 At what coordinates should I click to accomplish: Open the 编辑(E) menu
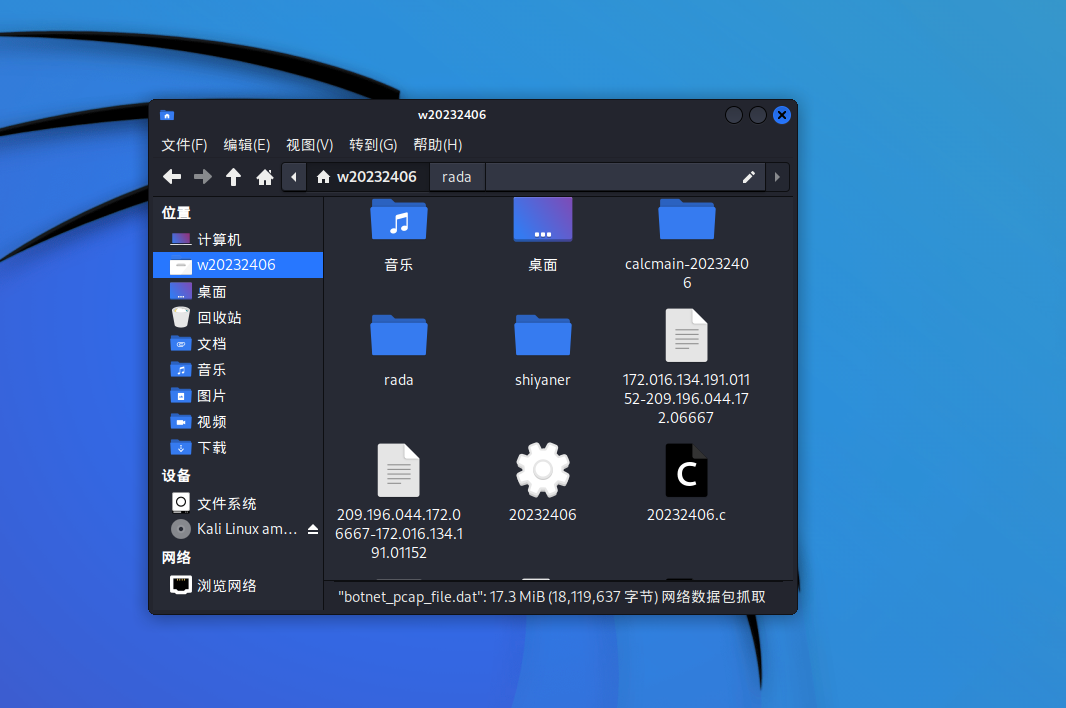(247, 145)
